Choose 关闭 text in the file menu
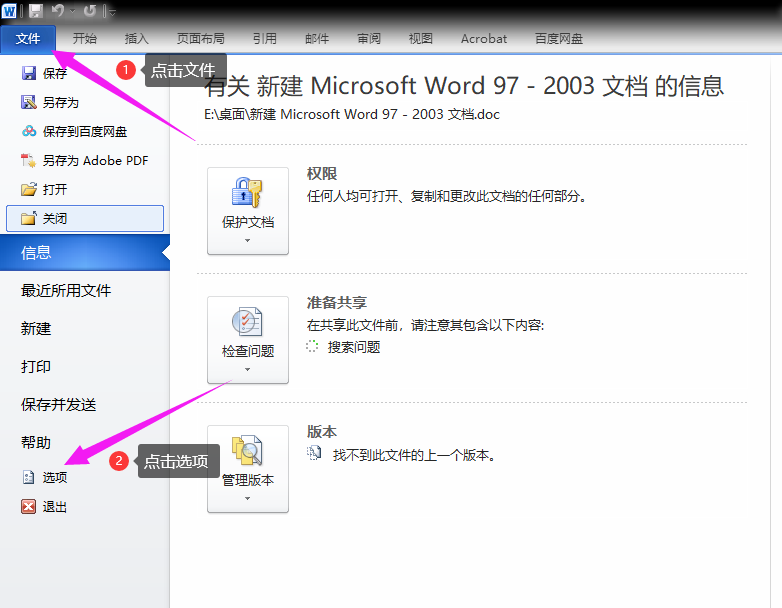782x608 pixels. pos(55,218)
